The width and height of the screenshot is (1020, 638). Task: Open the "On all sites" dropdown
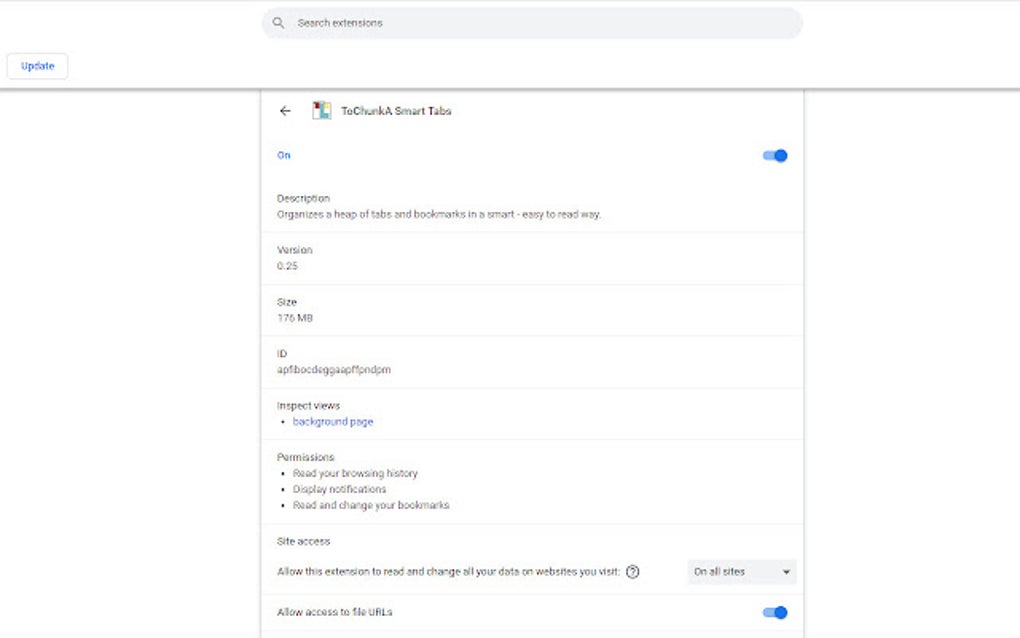point(742,572)
